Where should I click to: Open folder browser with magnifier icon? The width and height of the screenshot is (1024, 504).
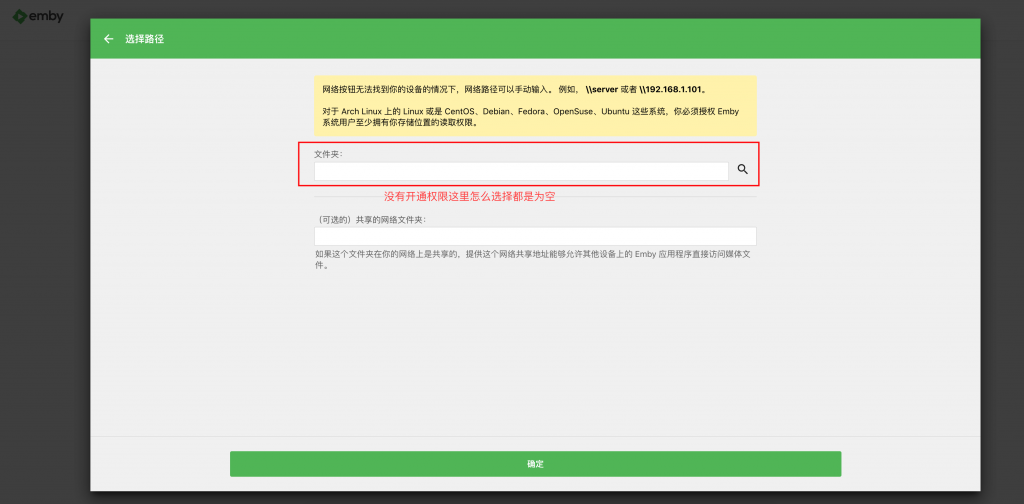tap(743, 169)
